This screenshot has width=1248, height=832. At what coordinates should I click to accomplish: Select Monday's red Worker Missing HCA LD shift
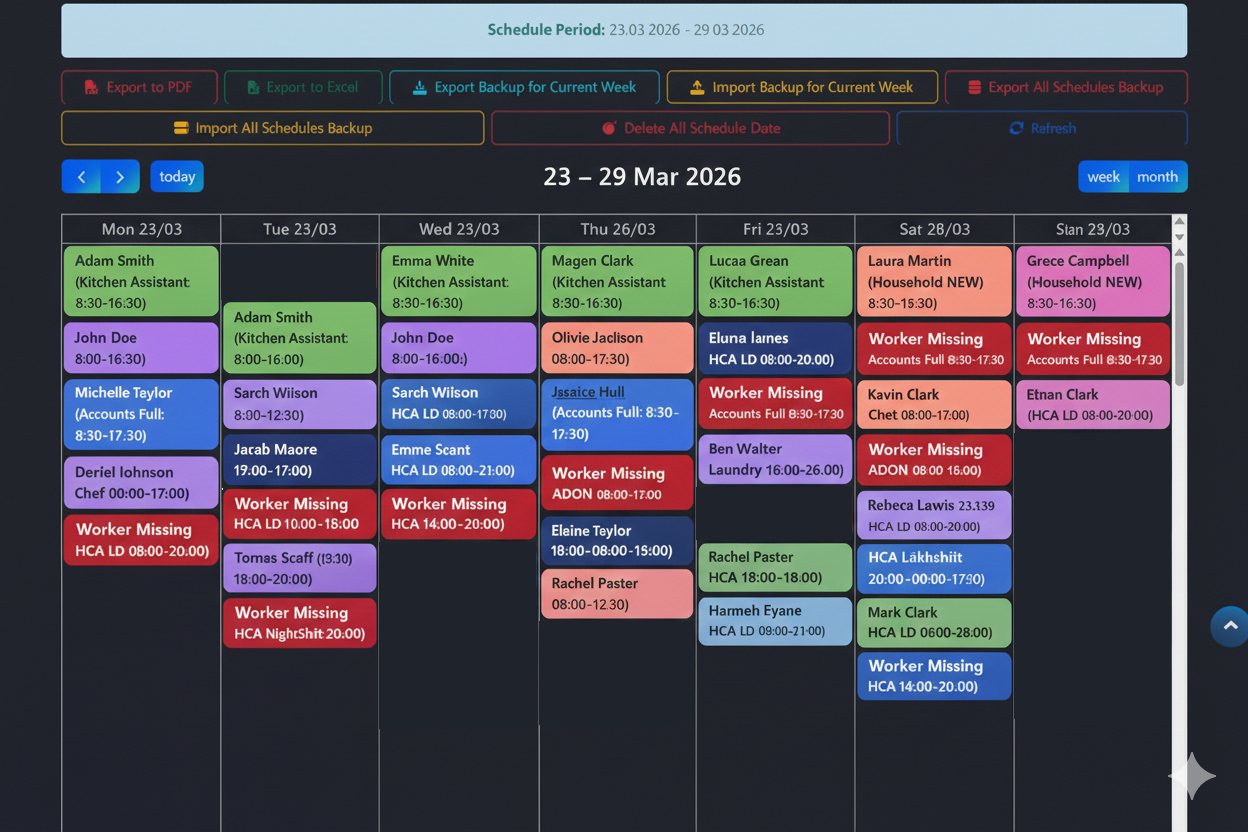point(141,540)
